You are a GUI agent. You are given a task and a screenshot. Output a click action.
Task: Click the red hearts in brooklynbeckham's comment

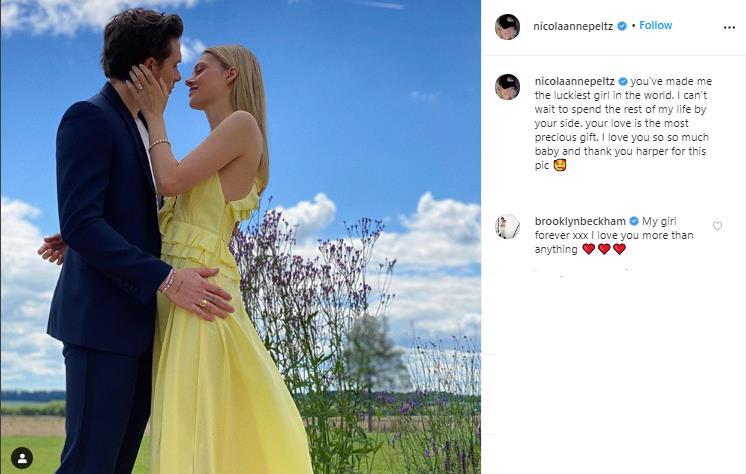tap(604, 249)
